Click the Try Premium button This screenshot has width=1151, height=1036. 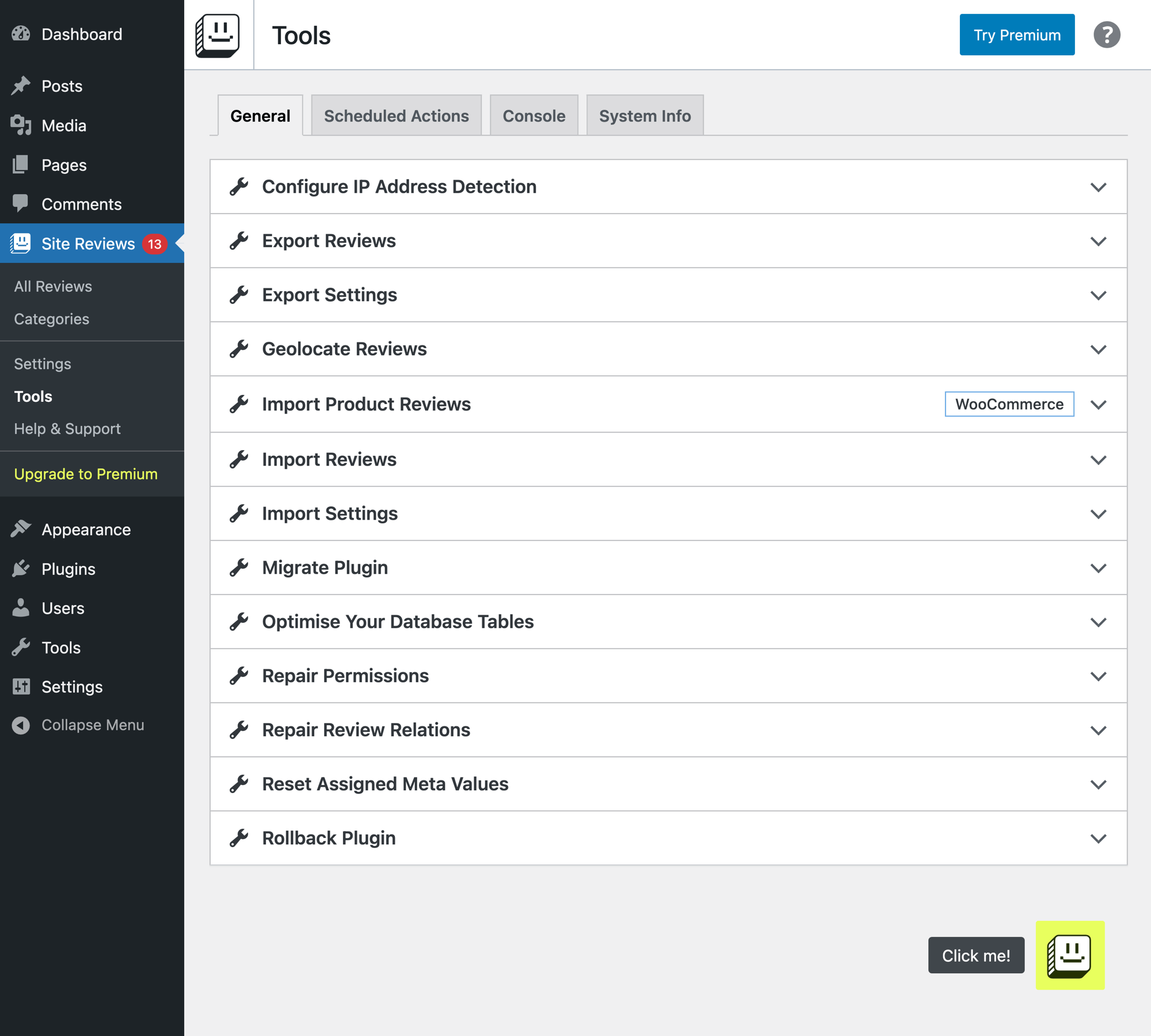pyautogui.click(x=1016, y=35)
